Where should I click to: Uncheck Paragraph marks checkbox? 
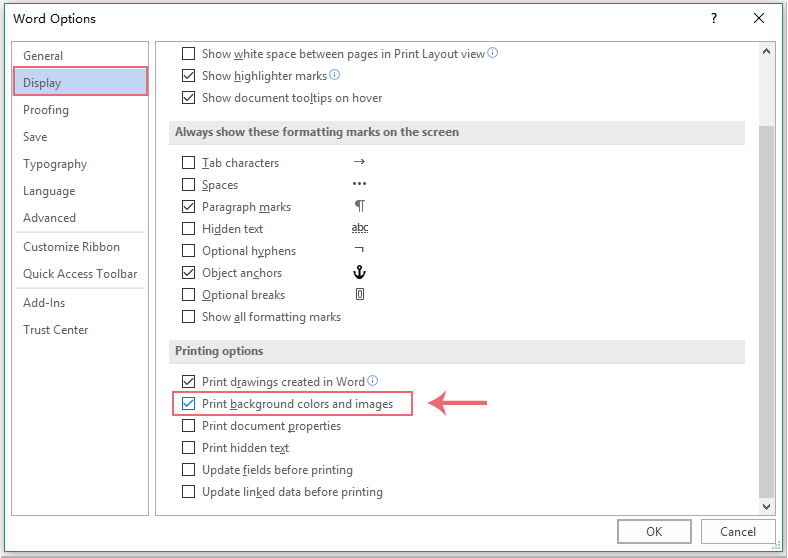coord(188,207)
